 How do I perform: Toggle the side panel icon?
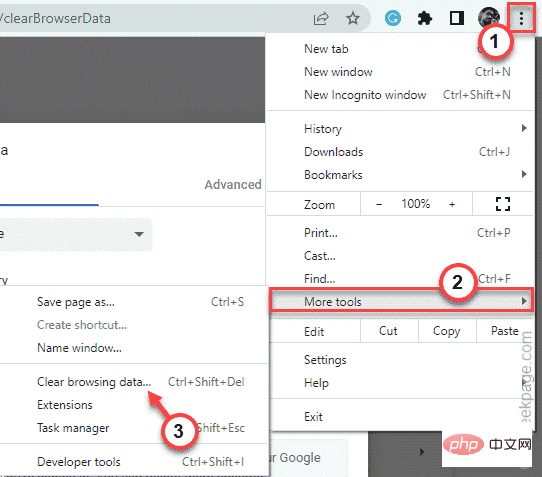click(457, 18)
